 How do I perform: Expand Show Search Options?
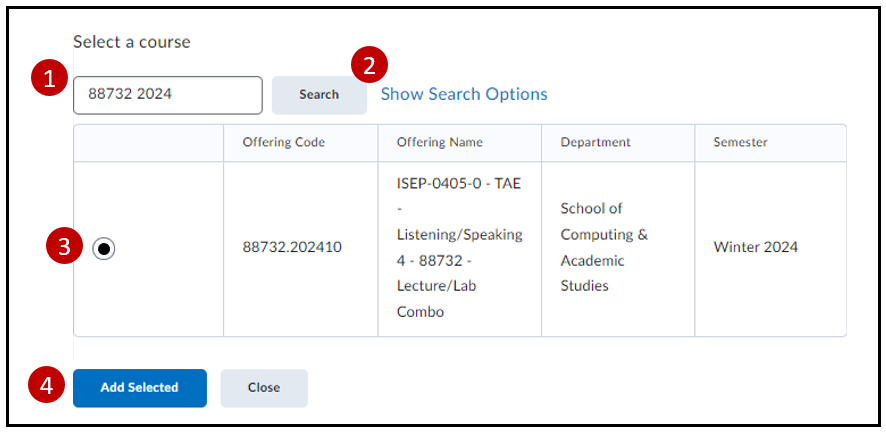point(464,94)
